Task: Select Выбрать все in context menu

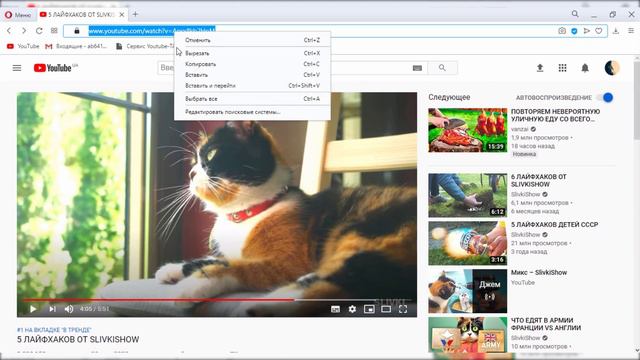Action: tap(252, 99)
